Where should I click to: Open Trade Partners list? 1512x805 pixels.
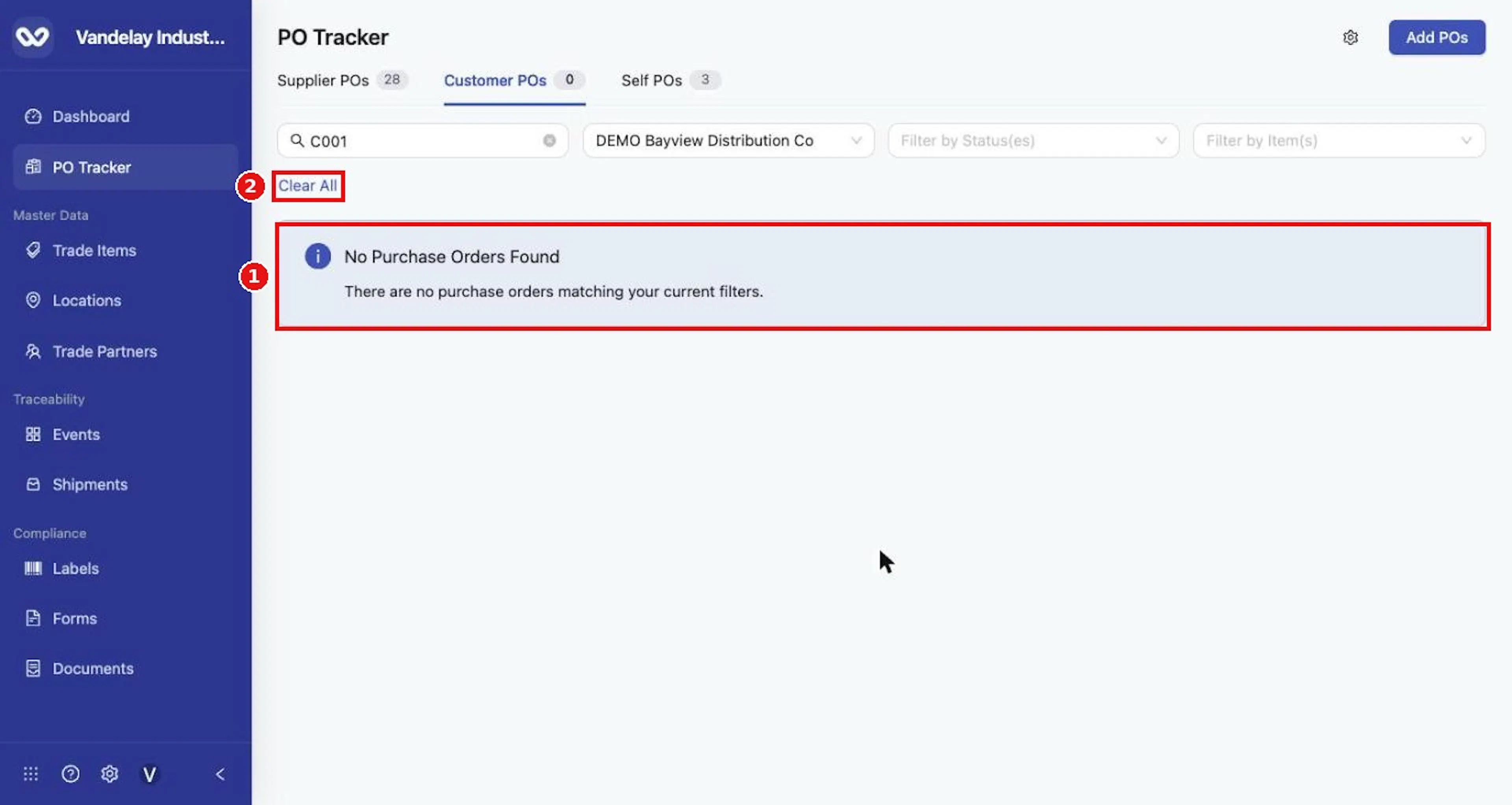coord(125,352)
